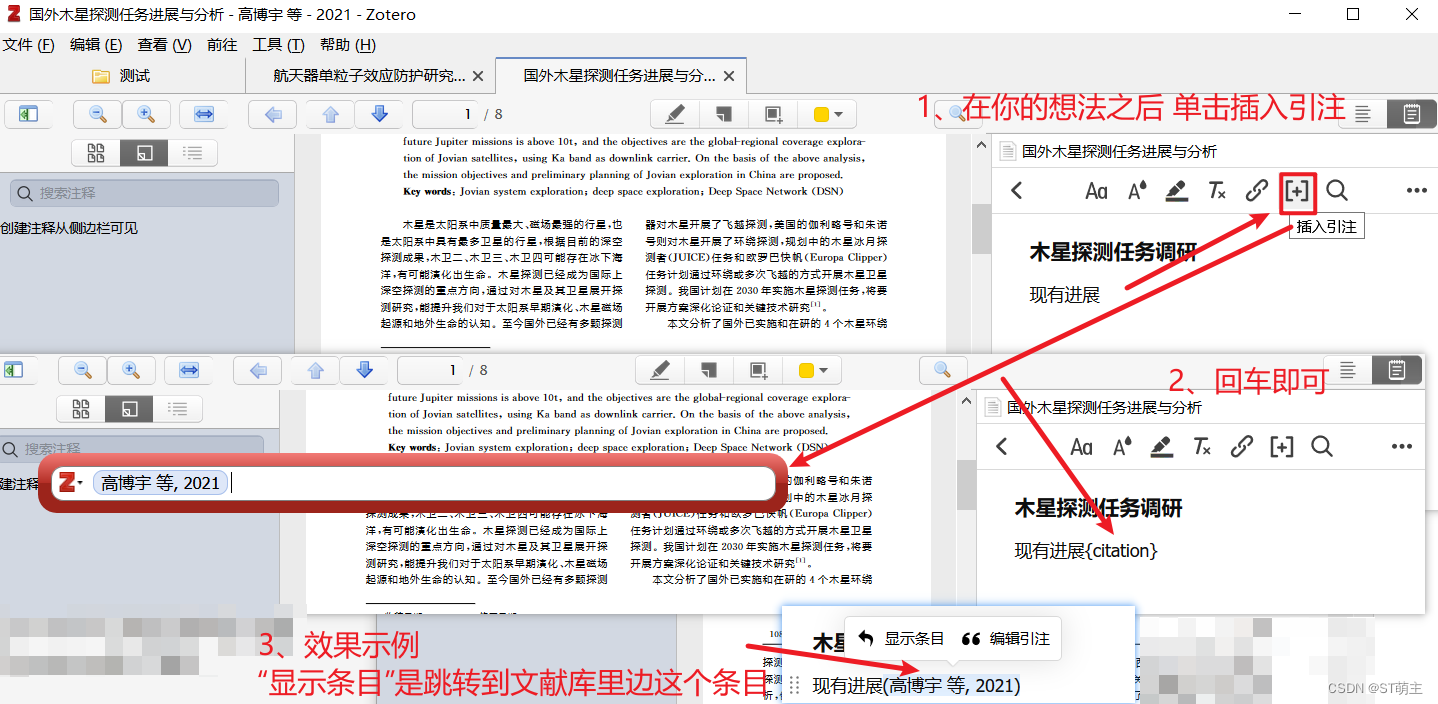Viewport: 1438px width, 704px height.
Task: Open the 文件(F) menu
Action: tap(29, 45)
